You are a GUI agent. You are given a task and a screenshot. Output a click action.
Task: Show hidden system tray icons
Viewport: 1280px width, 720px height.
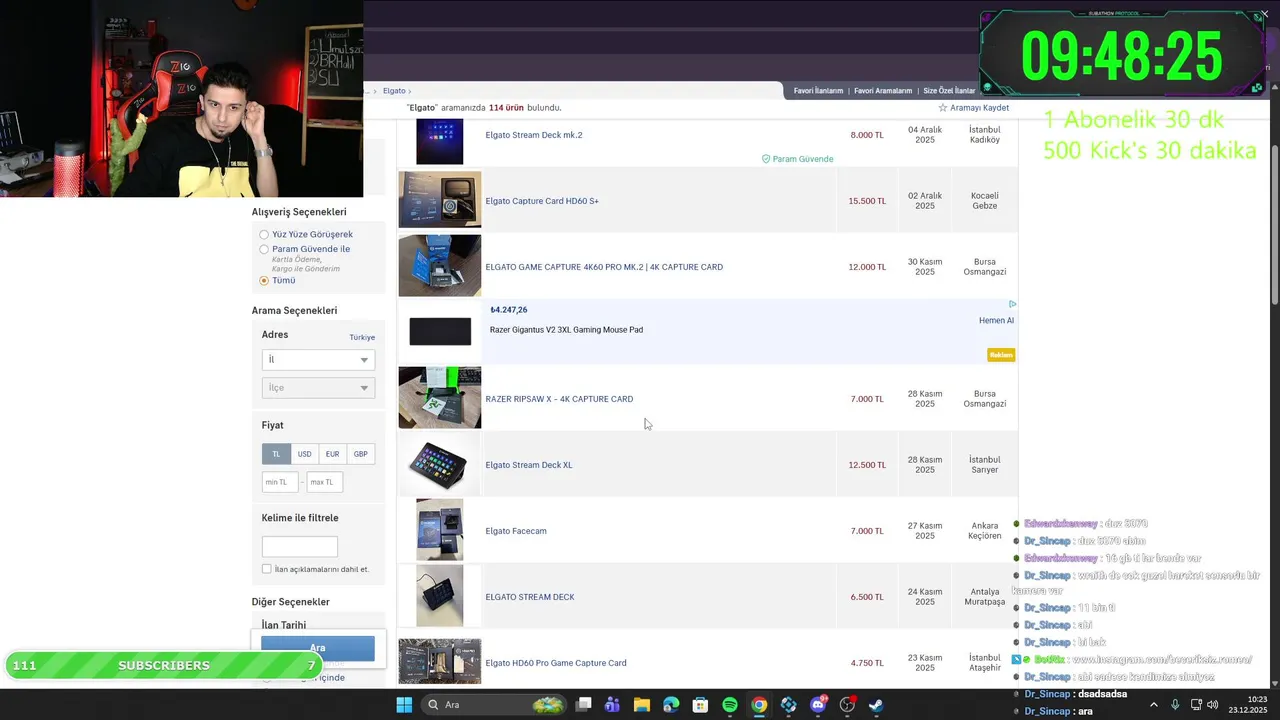tap(1153, 705)
